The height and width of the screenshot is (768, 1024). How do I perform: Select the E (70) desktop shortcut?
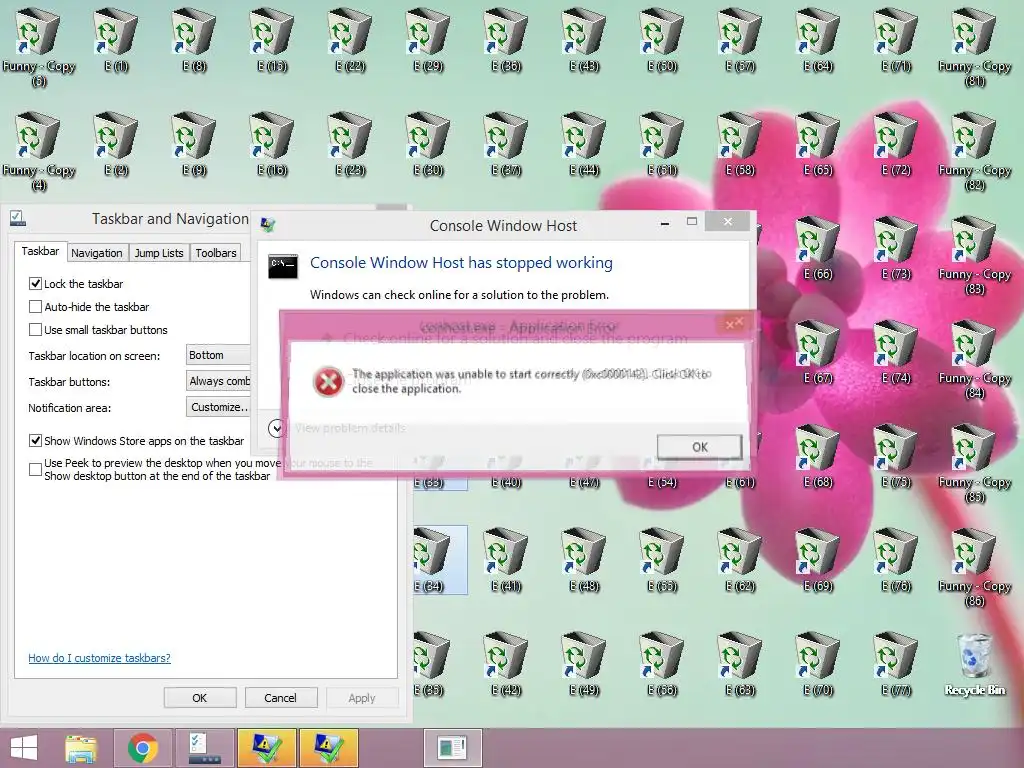click(x=818, y=664)
